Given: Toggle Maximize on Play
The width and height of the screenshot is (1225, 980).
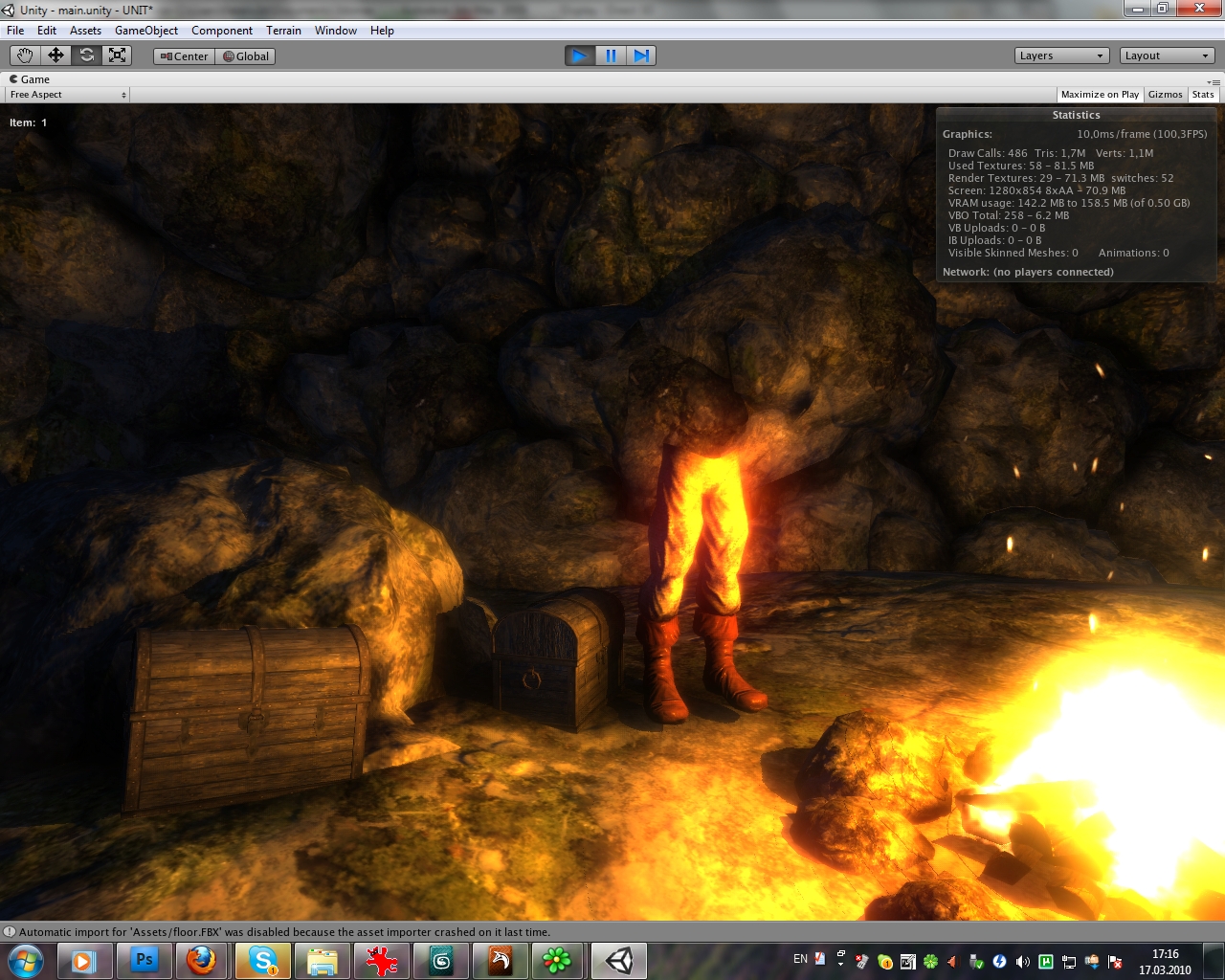Looking at the screenshot, I should 1100,95.
